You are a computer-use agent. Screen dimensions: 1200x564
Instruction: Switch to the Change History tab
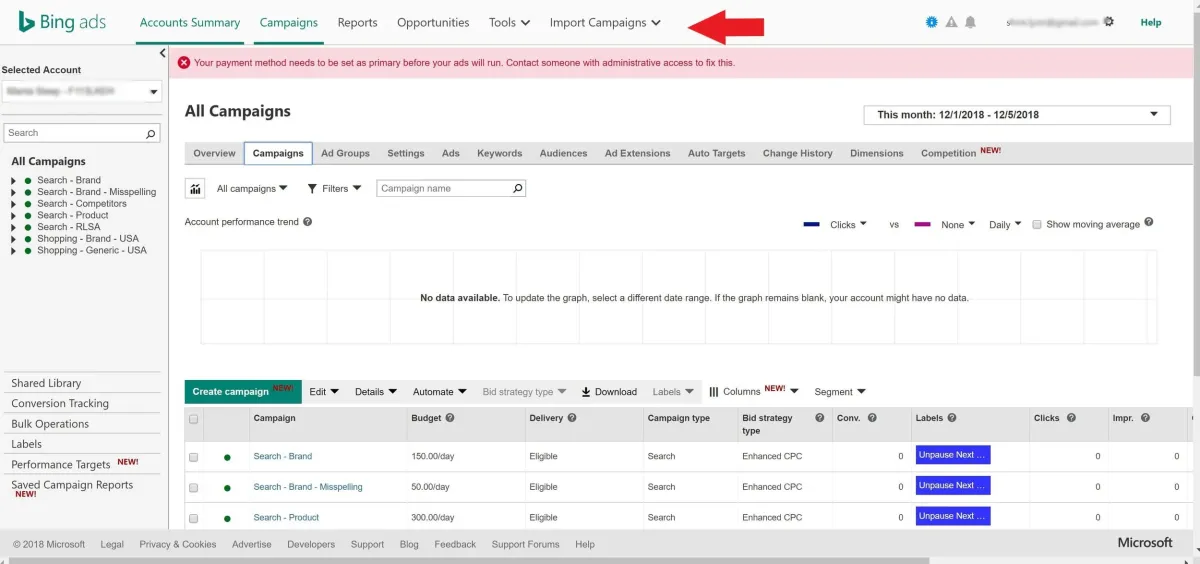797,153
